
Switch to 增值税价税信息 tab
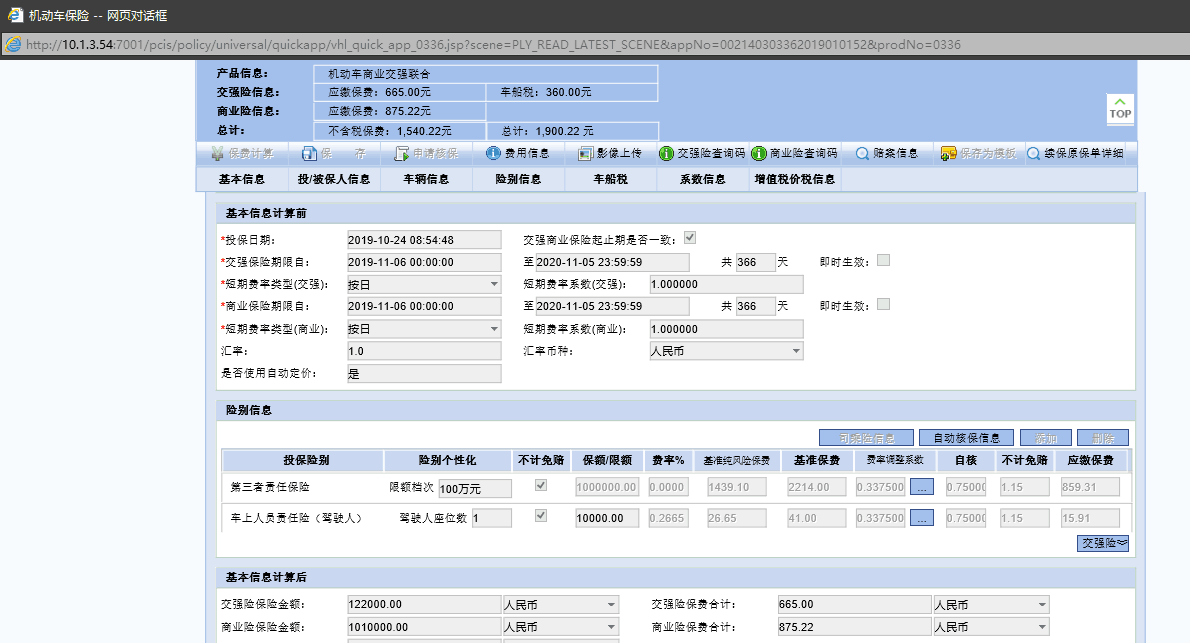pos(794,180)
